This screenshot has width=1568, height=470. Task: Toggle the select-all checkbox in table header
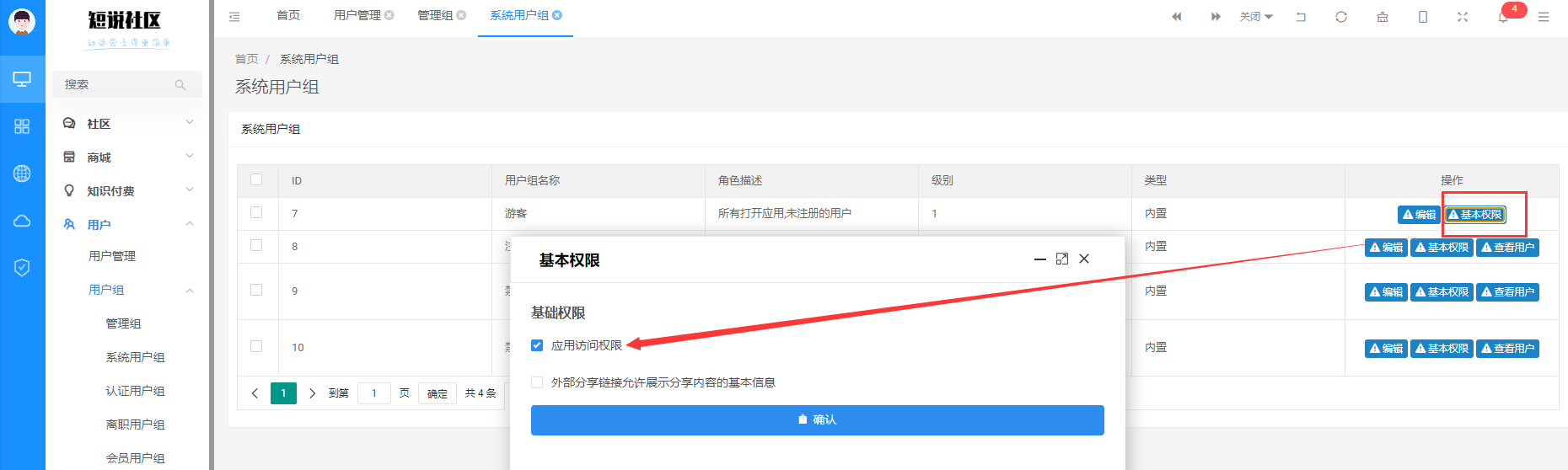click(x=256, y=179)
